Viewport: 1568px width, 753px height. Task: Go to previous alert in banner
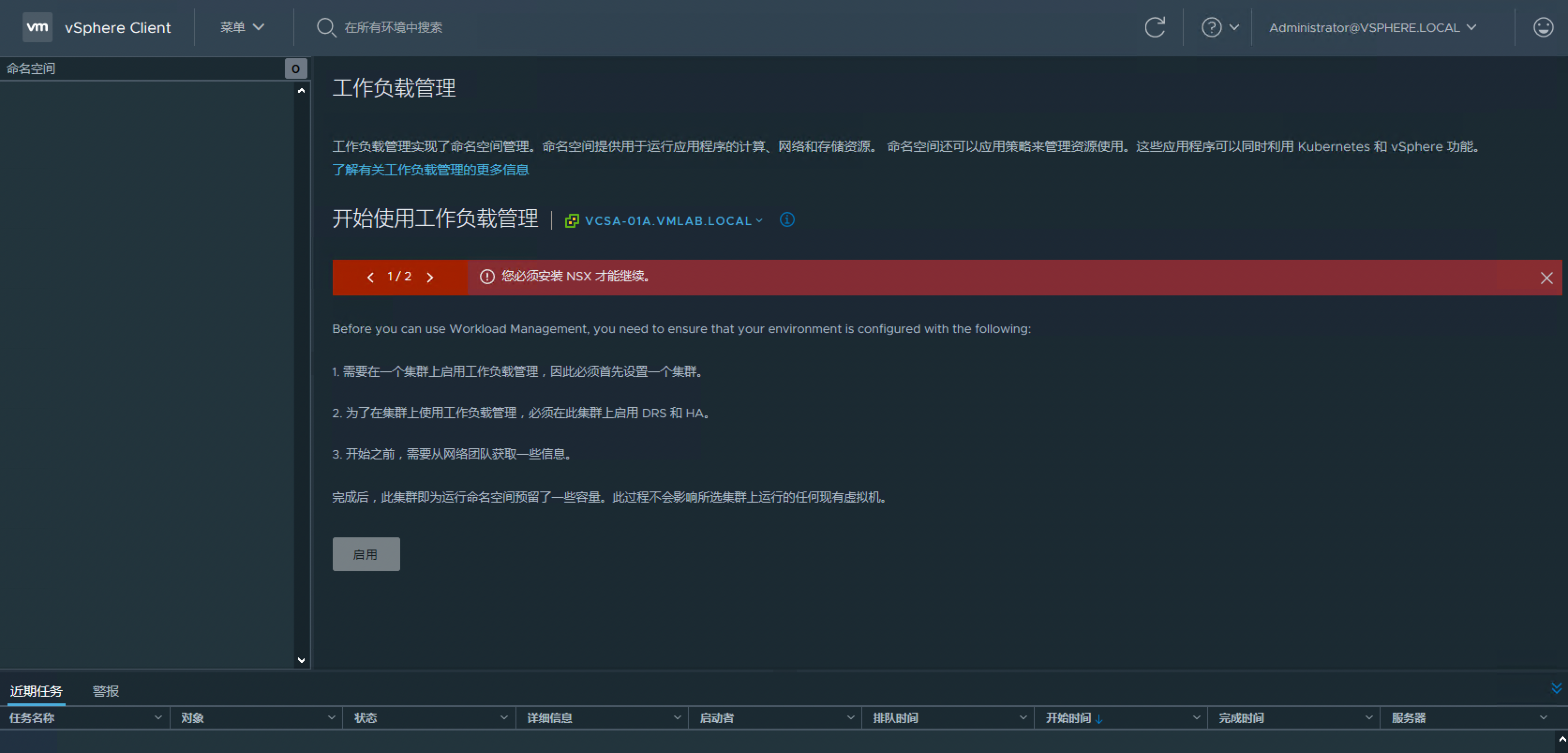tap(370, 277)
